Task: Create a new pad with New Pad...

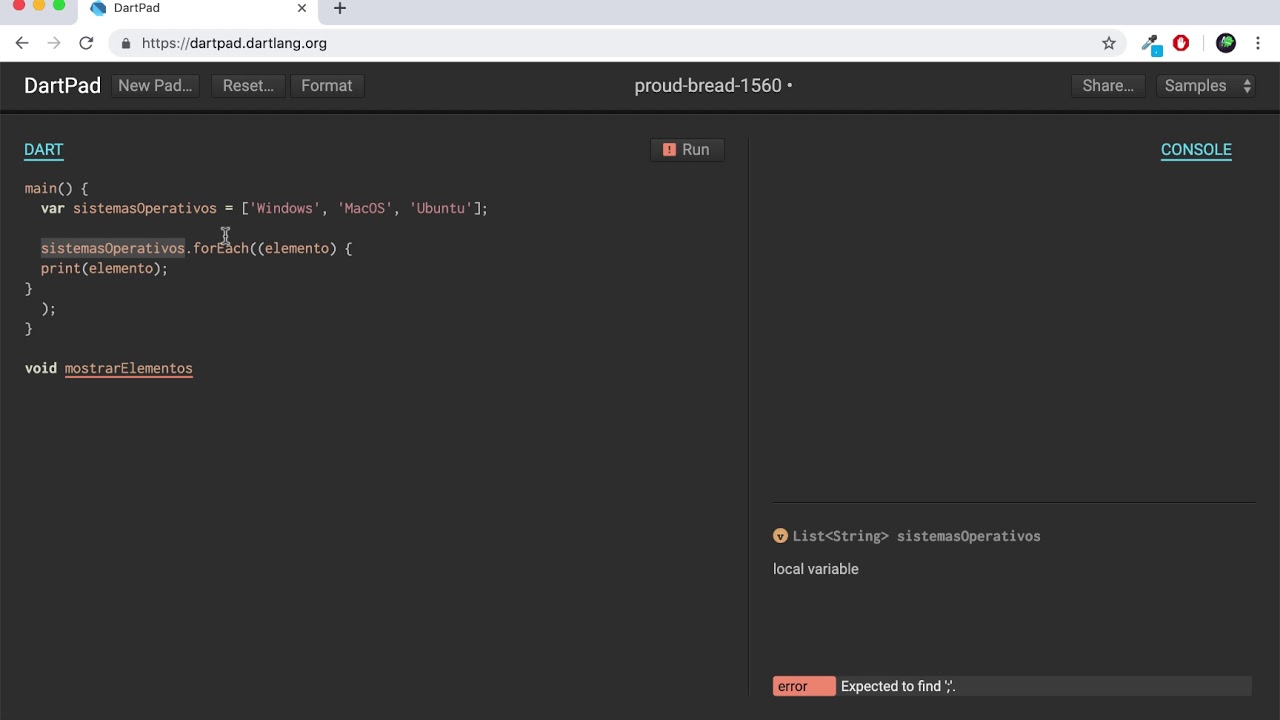Action: [x=155, y=86]
